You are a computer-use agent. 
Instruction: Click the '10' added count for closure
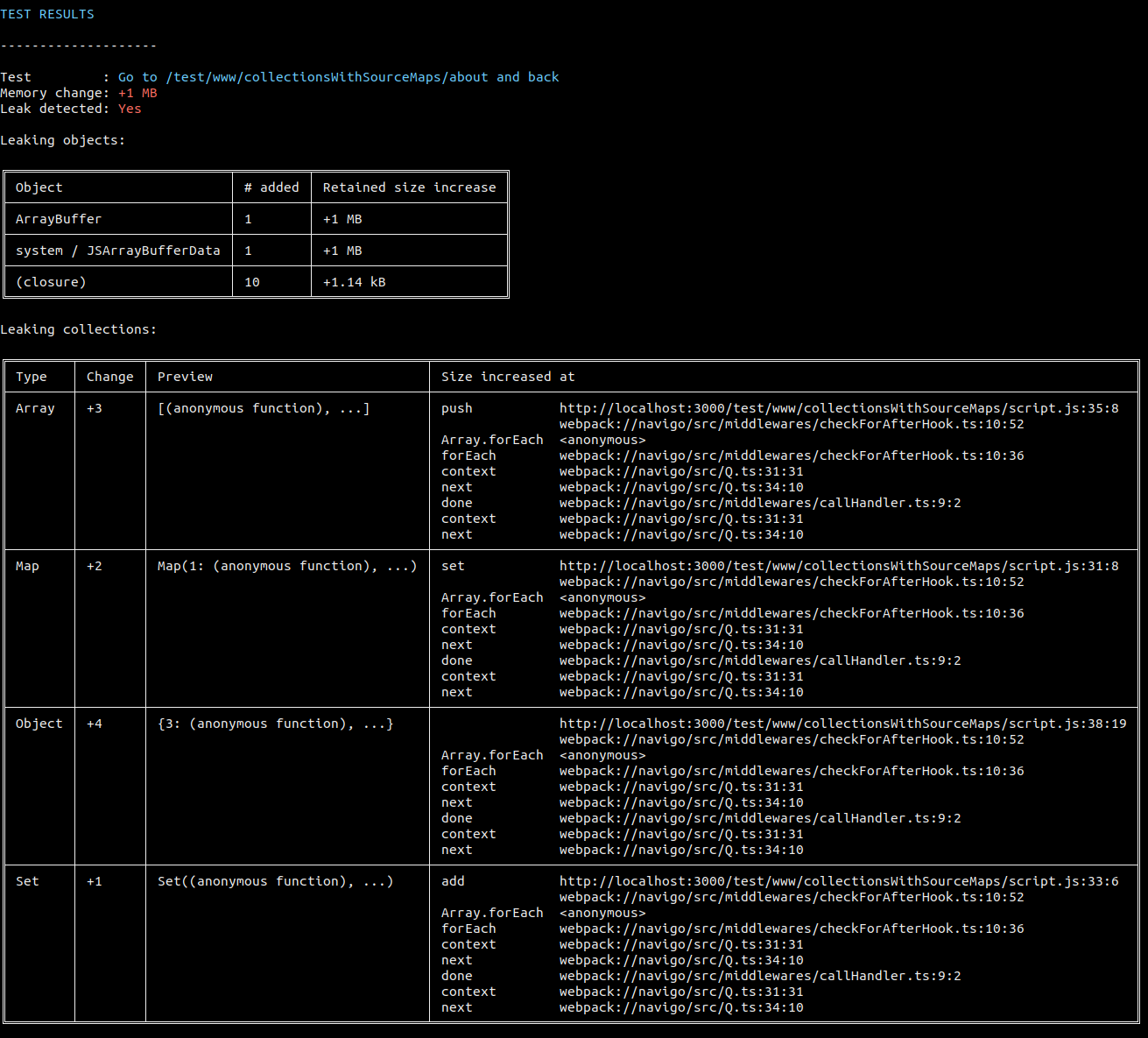click(252, 282)
